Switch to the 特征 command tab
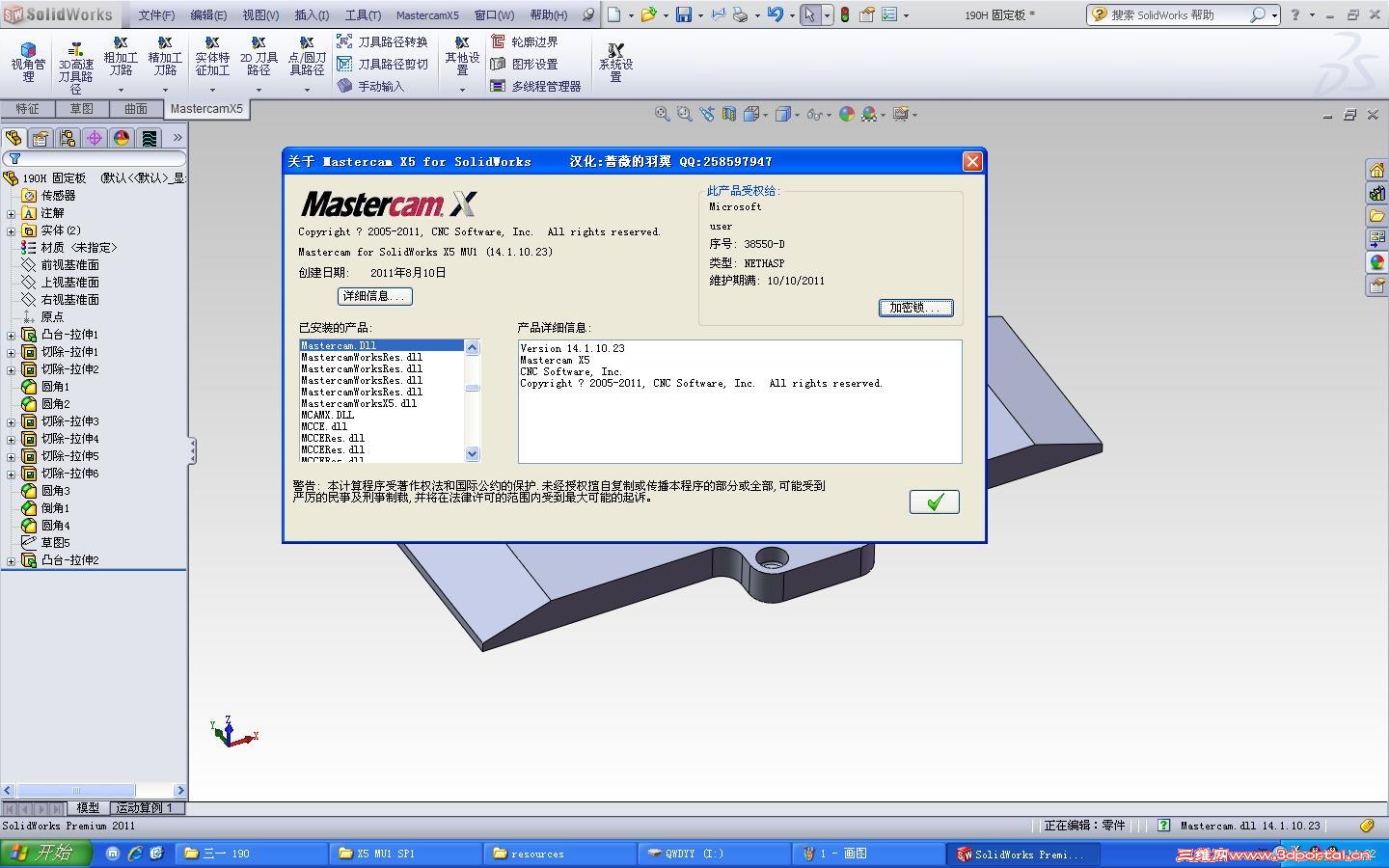The height and width of the screenshot is (868, 1389). [28, 109]
